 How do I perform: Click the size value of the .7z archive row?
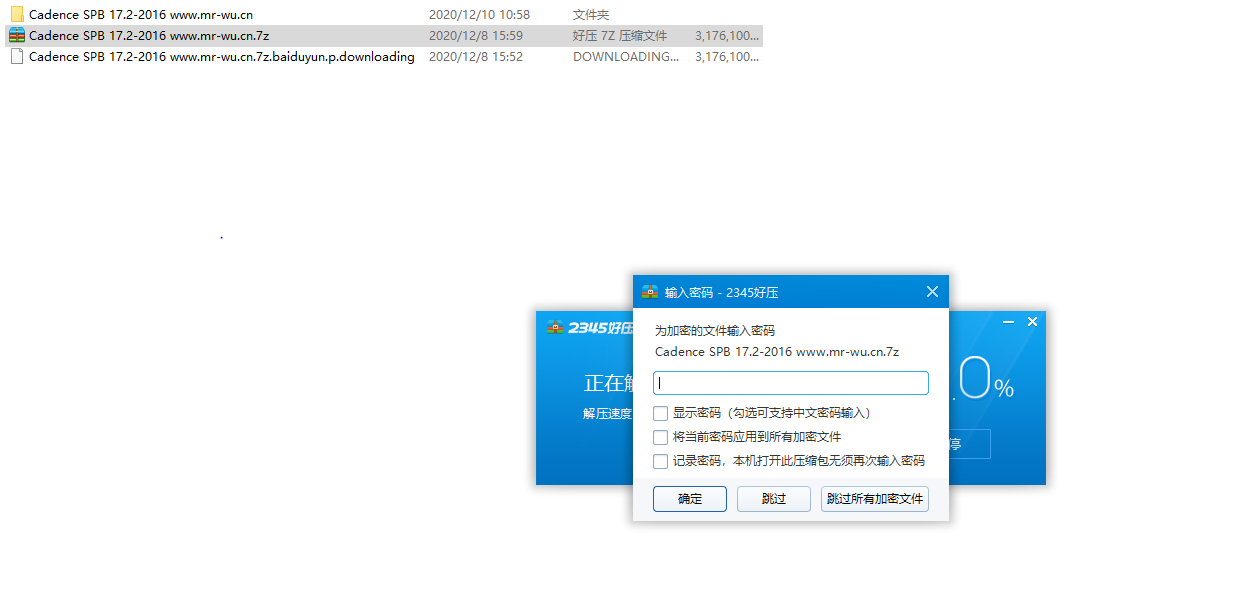[727, 36]
